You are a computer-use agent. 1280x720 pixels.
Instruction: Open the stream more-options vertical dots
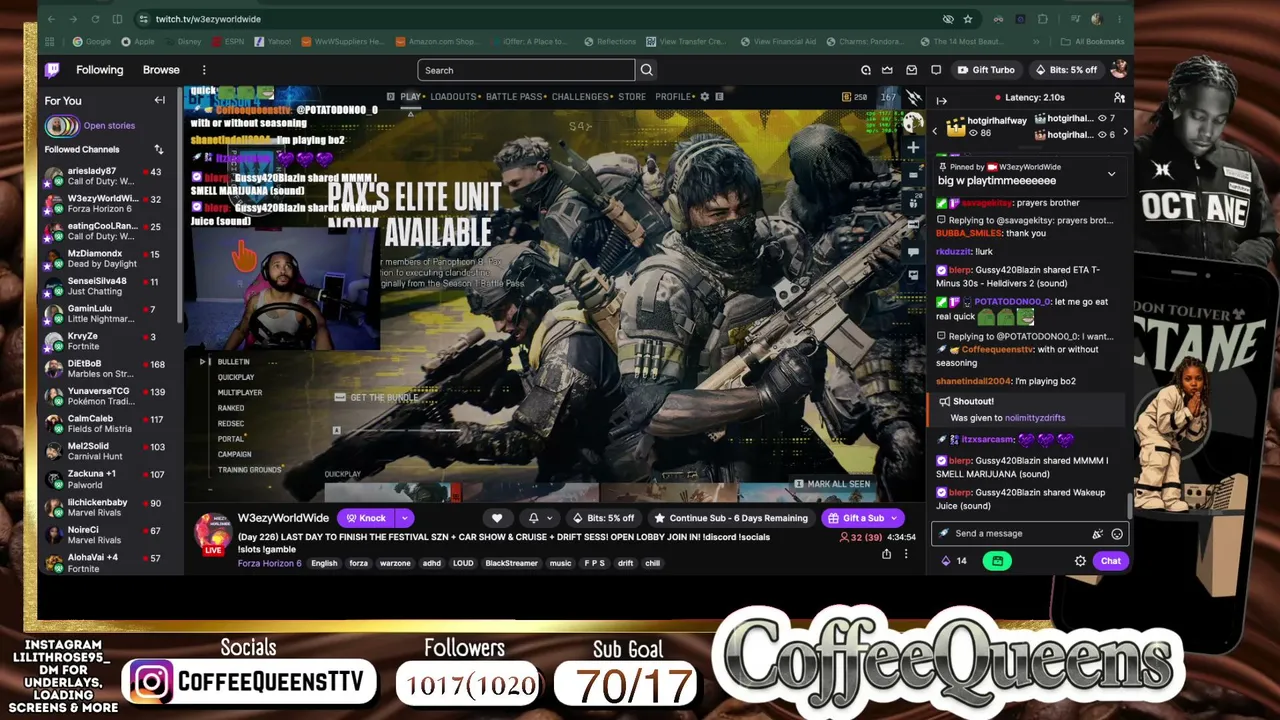[906, 554]
